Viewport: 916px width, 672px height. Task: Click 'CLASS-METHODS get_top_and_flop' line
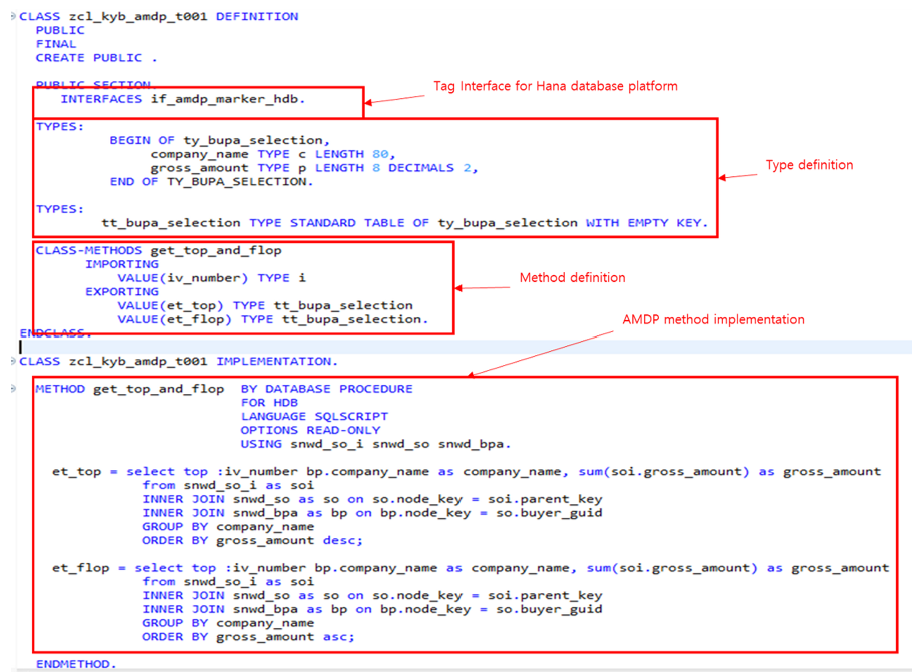pos(159,250)
